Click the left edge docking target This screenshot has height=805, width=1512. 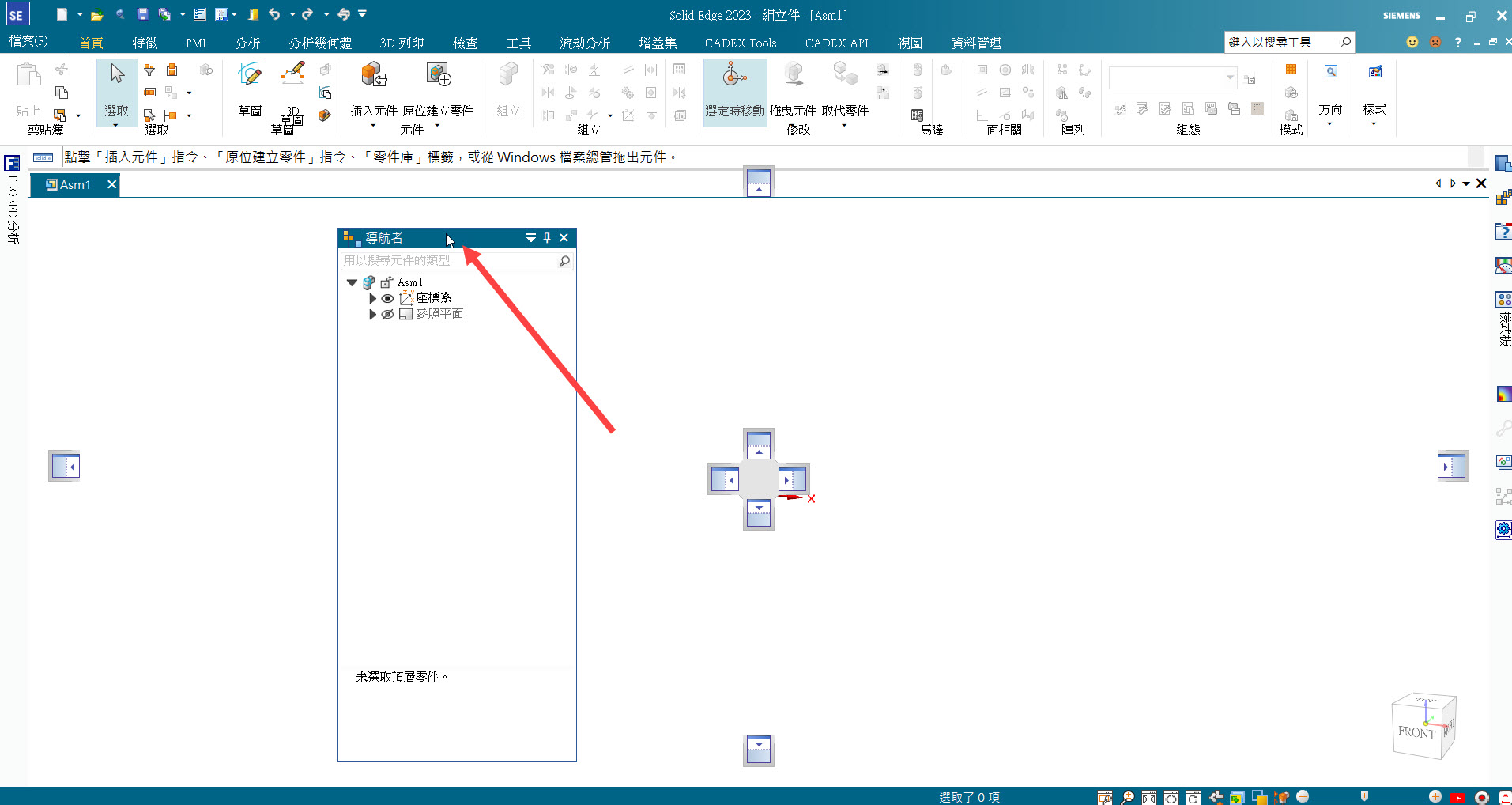click(64, 466)
